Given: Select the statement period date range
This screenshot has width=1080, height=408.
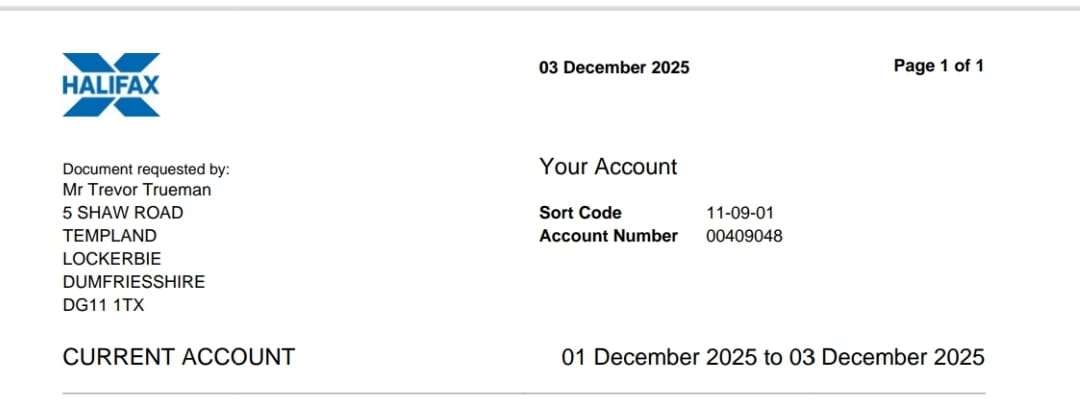Looking at the screenshot, I should 773,358.
